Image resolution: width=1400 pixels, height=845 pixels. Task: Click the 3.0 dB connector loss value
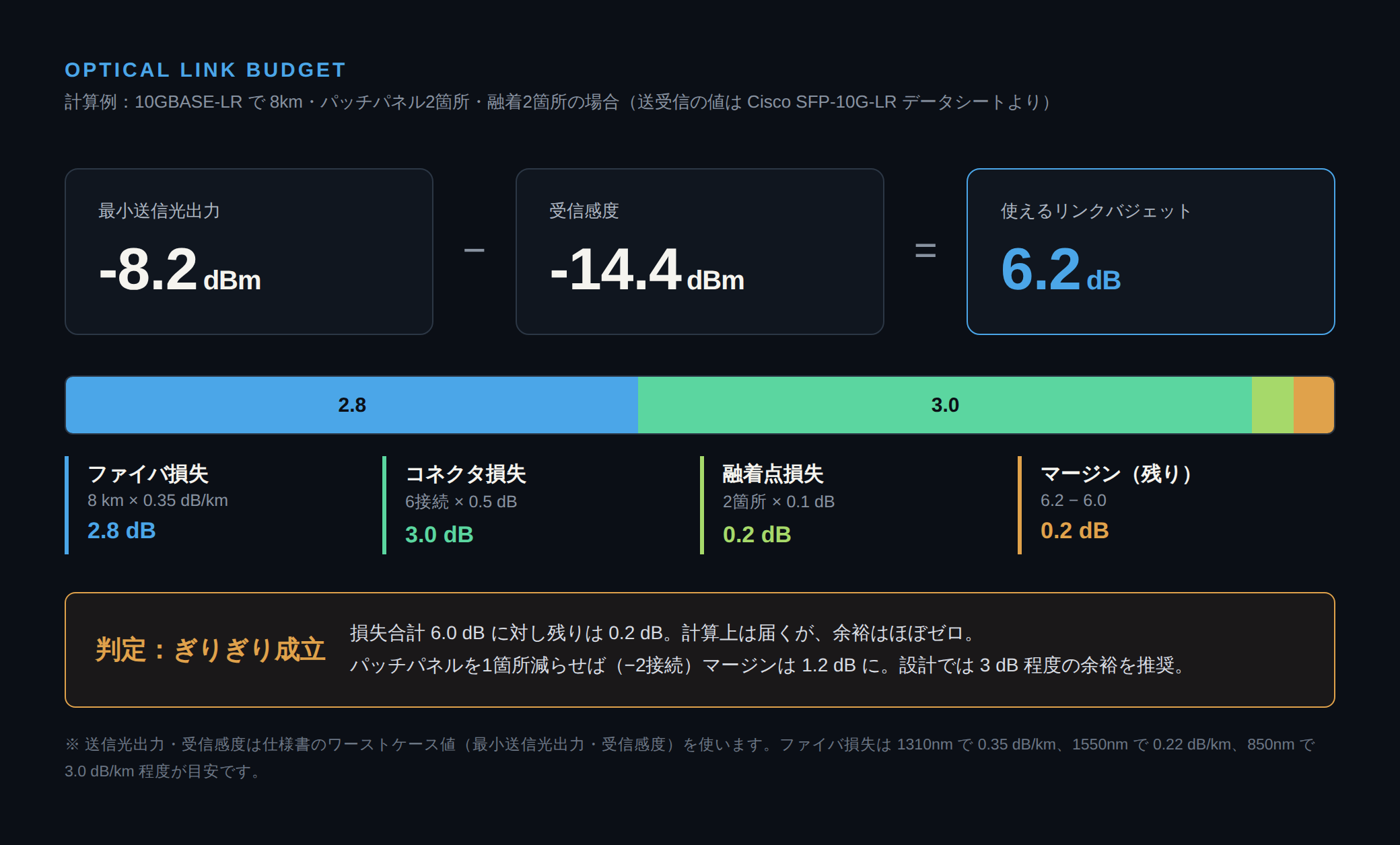coord(440,535)
